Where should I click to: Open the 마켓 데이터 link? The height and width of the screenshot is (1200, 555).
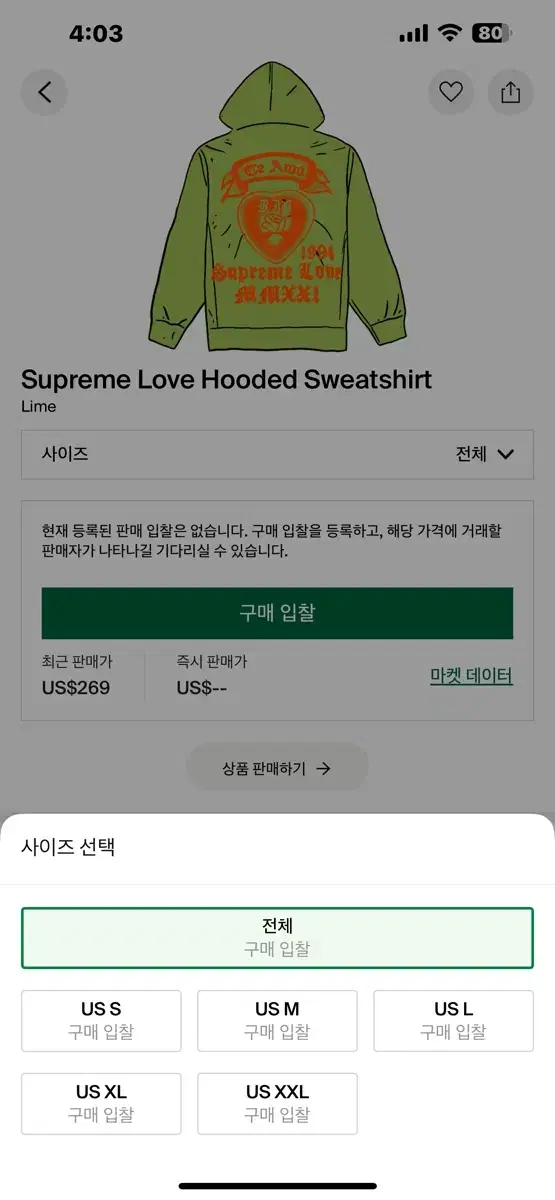(471, 676)
